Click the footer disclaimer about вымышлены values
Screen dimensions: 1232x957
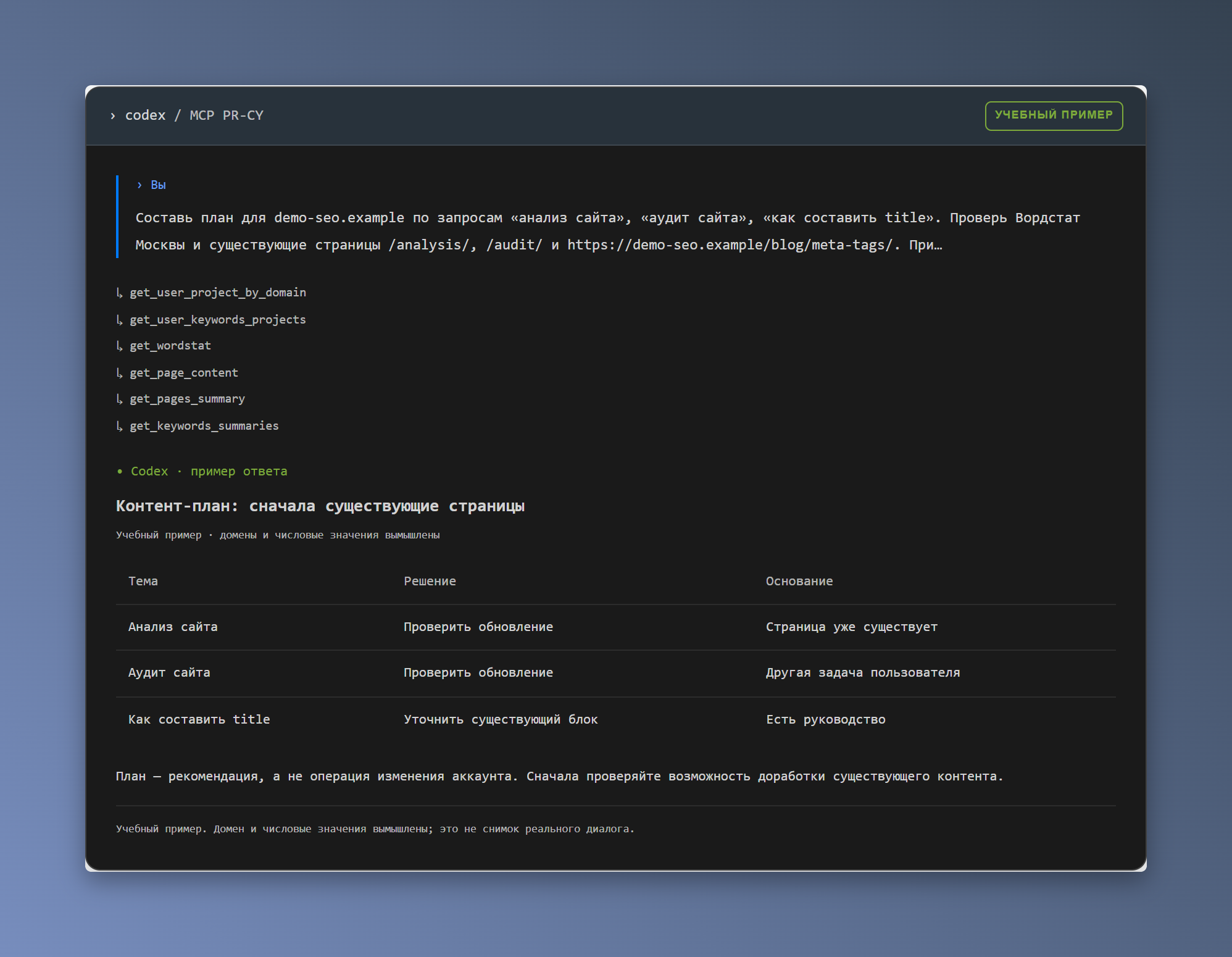[x=375, y=829]
